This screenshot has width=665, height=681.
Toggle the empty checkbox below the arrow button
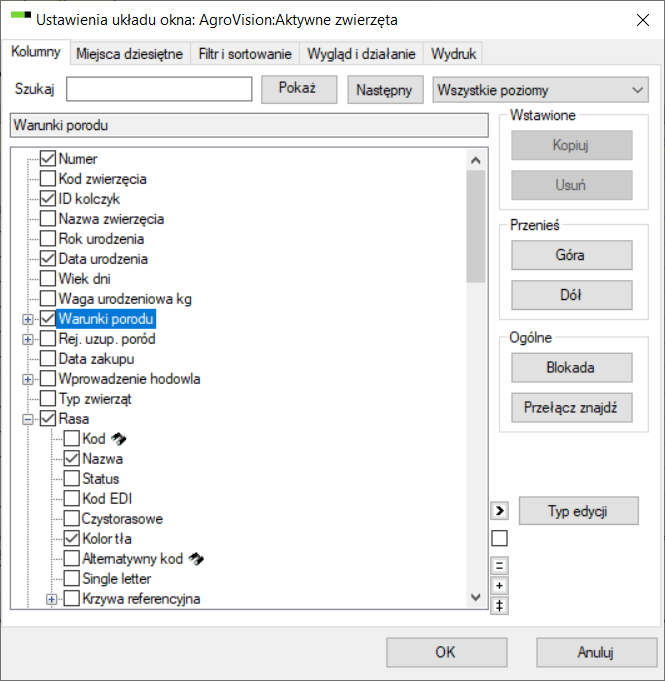(500, 538)
